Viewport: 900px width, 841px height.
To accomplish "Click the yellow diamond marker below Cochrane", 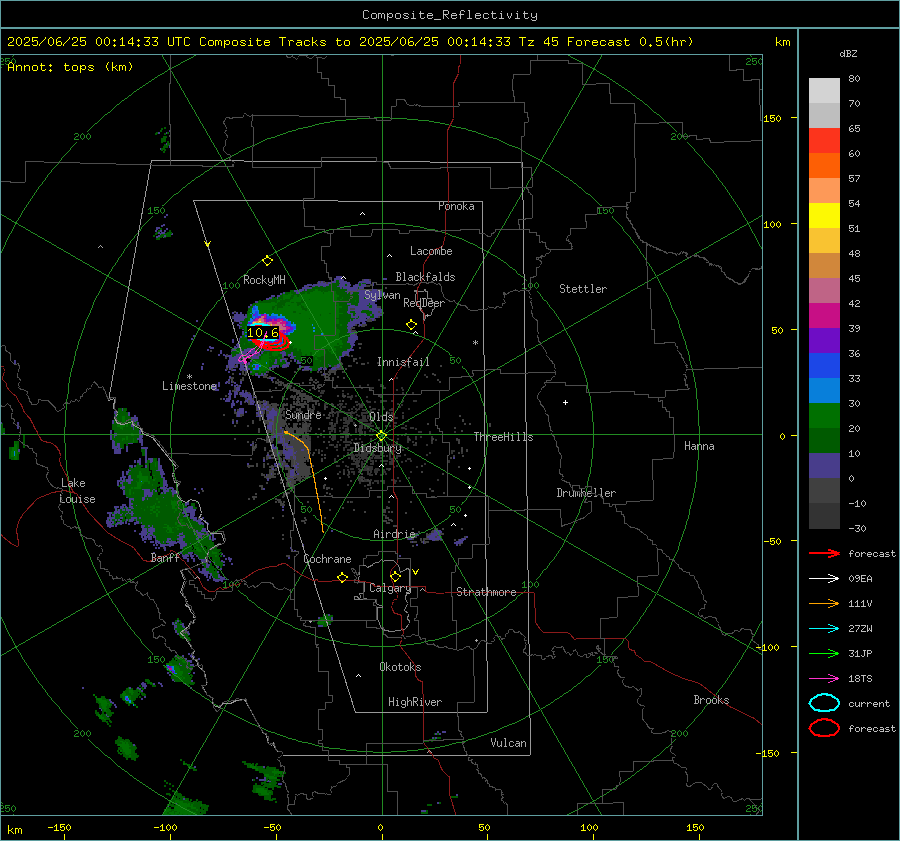I will 343,578.
